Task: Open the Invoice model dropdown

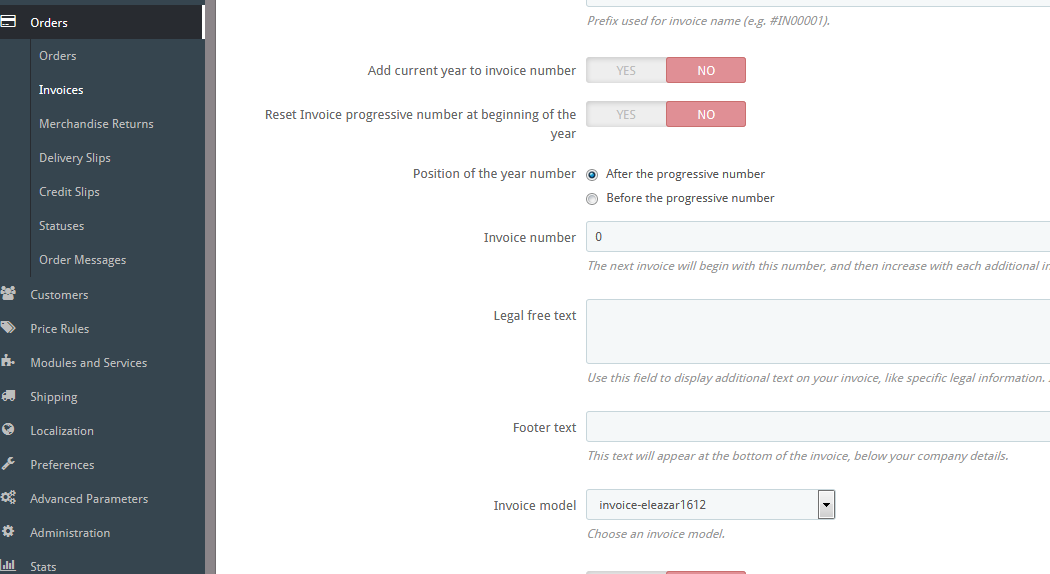Action: [x=710, y=505]
